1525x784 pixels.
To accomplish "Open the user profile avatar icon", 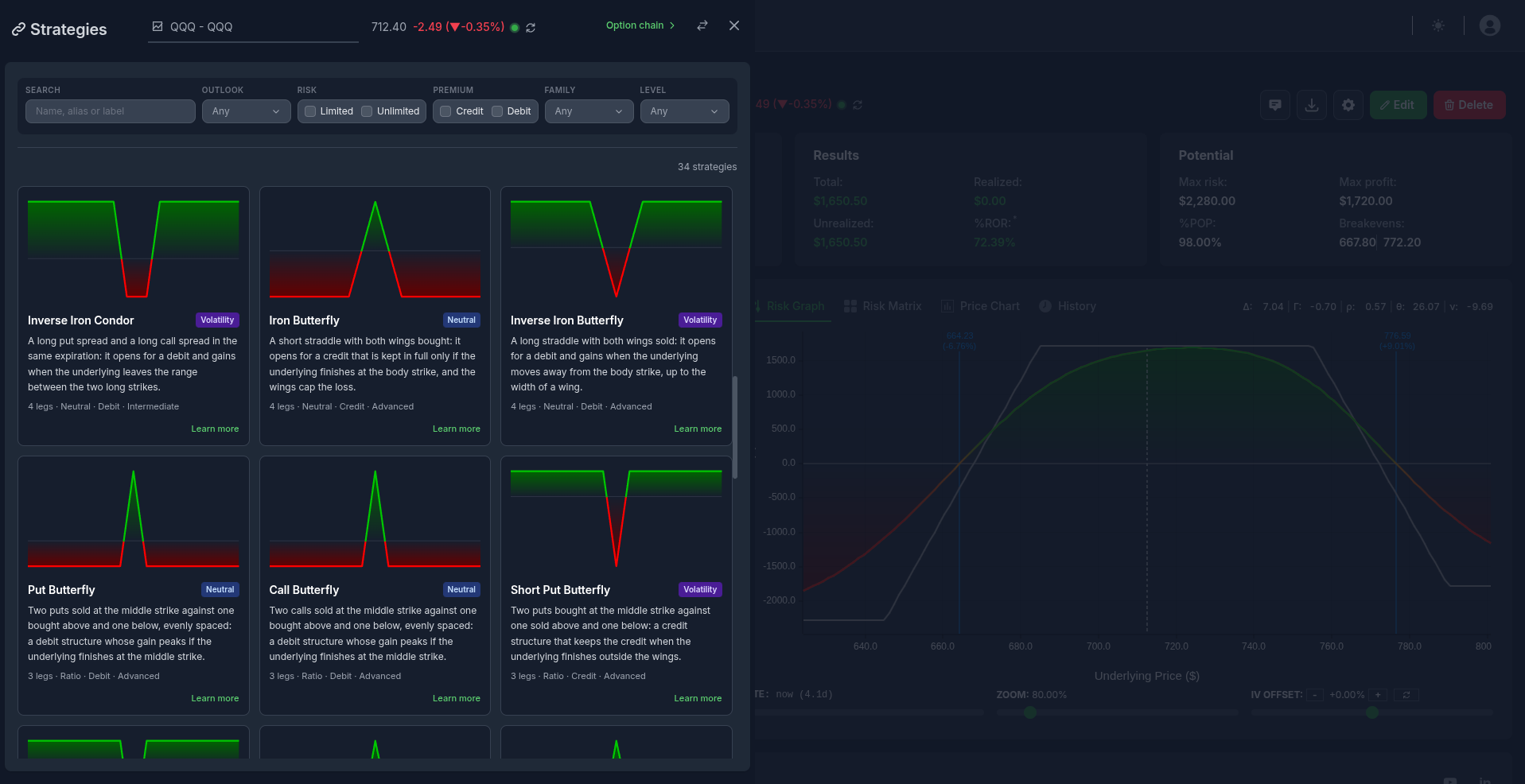I will point(1490,25).
